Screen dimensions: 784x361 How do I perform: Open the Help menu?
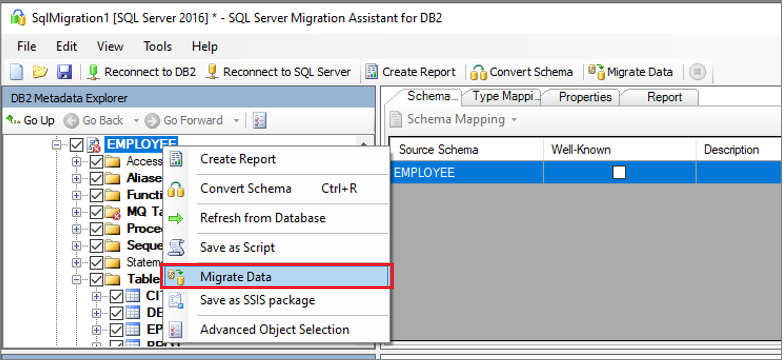(204, 46)
